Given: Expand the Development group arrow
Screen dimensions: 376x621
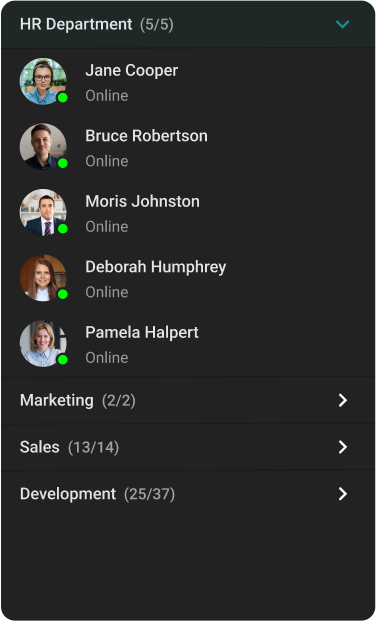Looking at the screenshot, I should [x=343, y=494].
